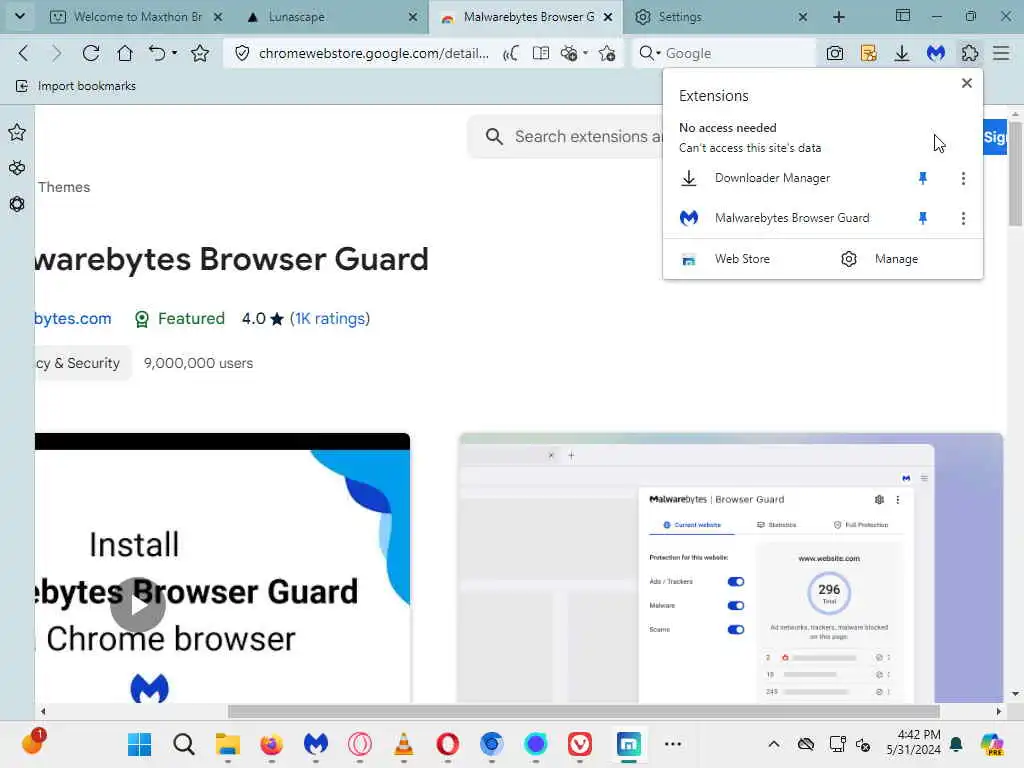Open the settings hexagon in left sidebar
This screenshot has width=1024, height=768.
click(17, 204)
